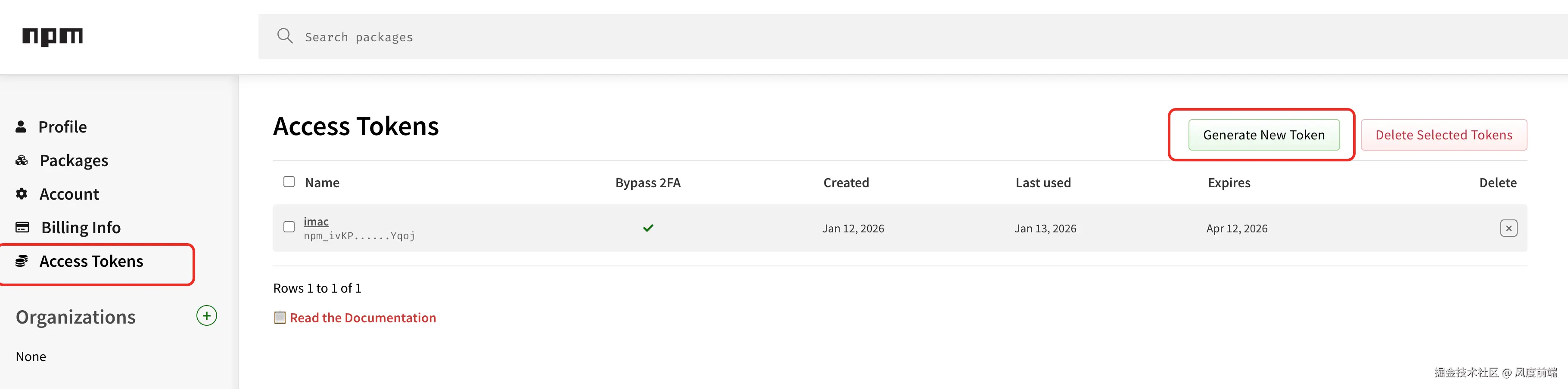Click the search magnifier icon
Viewport: 1568px width, 389px height.
(x=285, y=36)
